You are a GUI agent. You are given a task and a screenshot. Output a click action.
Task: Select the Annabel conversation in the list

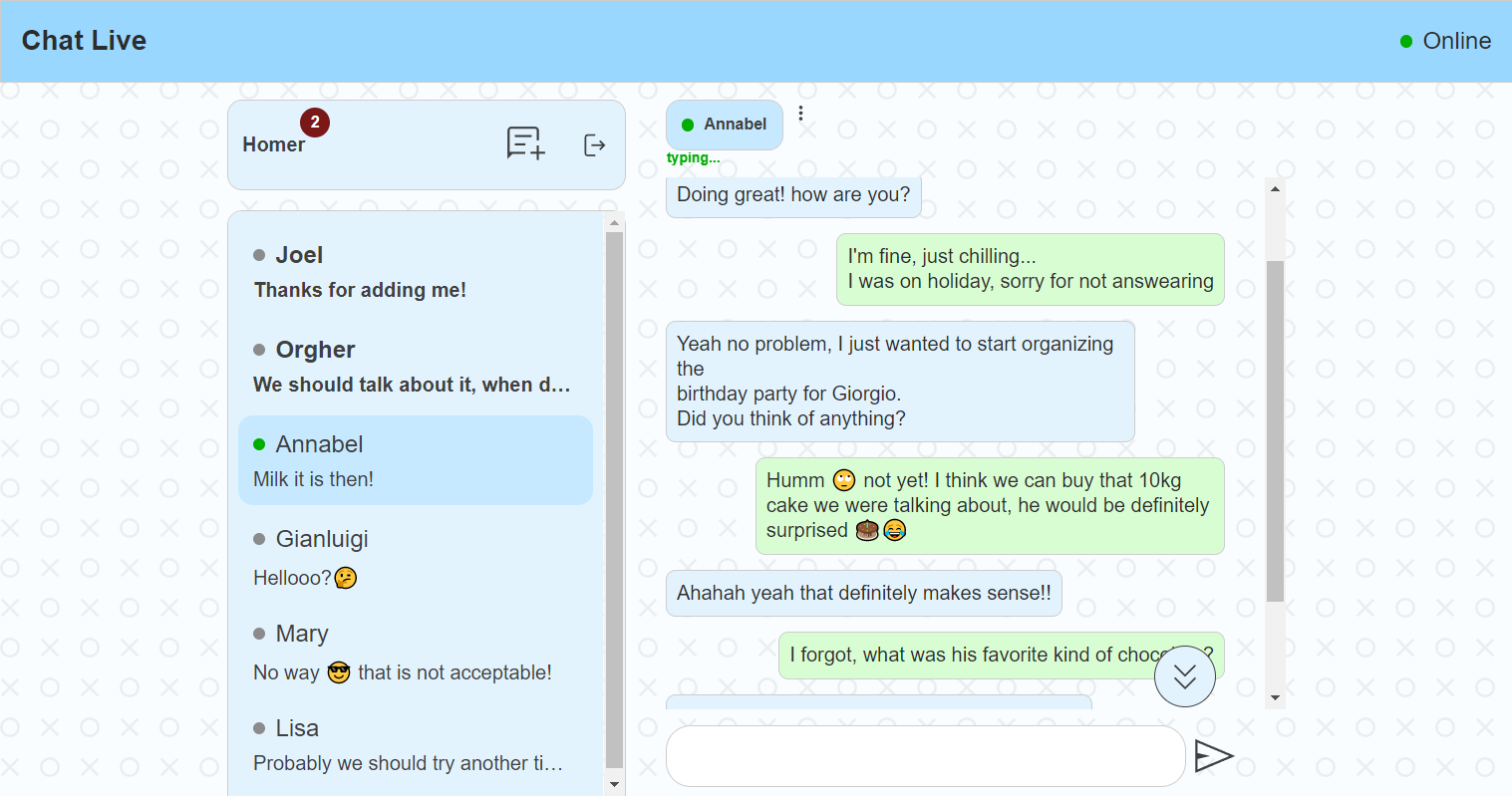415,460
